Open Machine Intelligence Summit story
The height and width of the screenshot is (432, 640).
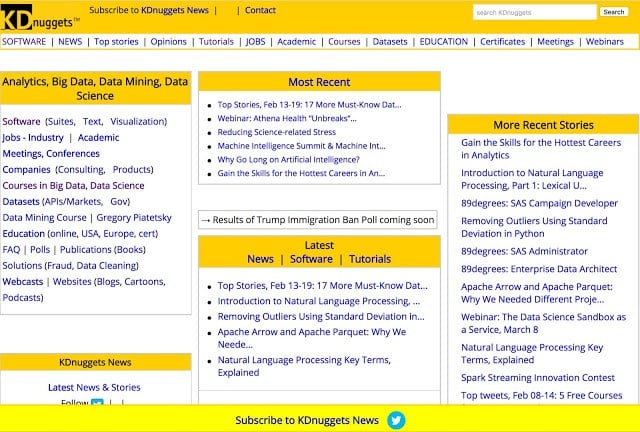pyautogui.click(x=301, y=146)
